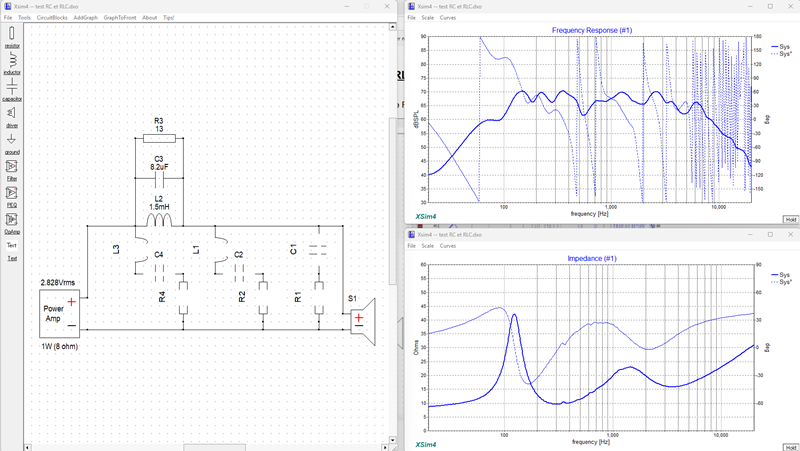Open the CircuitBlocks menu
This screenshot has width=800, height=451.
(52, 17)
